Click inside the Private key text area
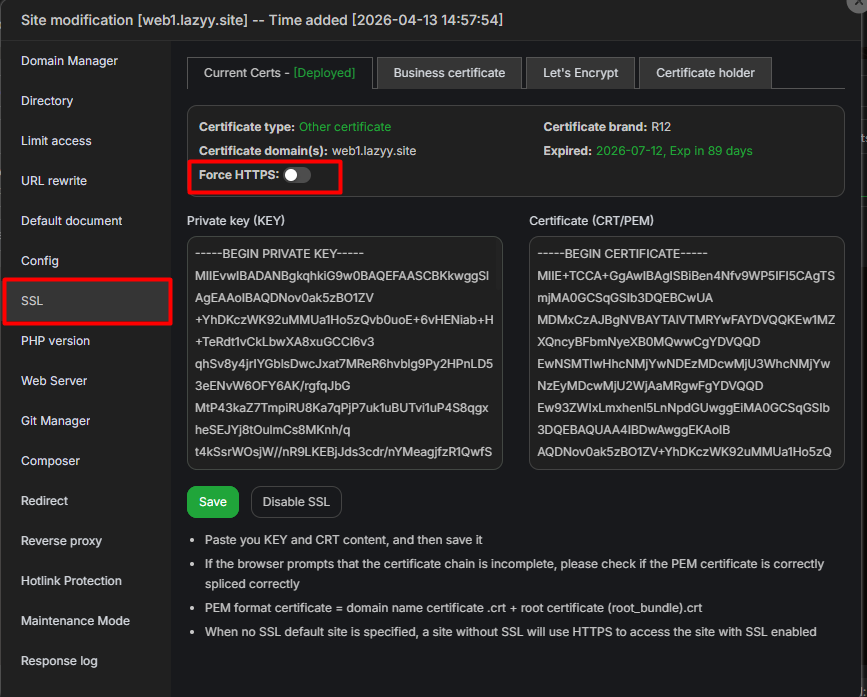867x697 pixels. pyautogui.click(x=344, y=353)
